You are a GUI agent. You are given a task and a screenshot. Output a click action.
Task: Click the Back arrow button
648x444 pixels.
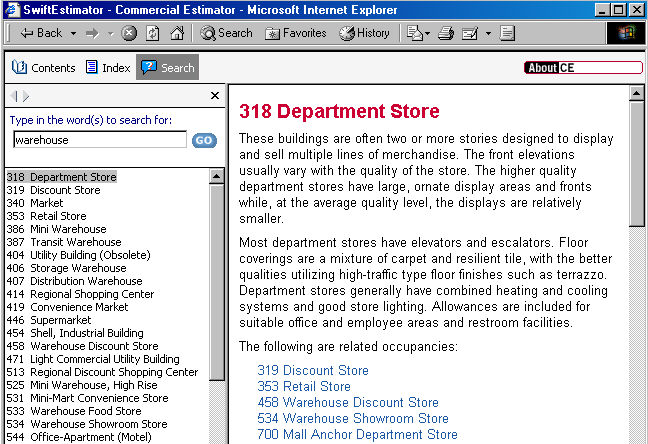41,33
